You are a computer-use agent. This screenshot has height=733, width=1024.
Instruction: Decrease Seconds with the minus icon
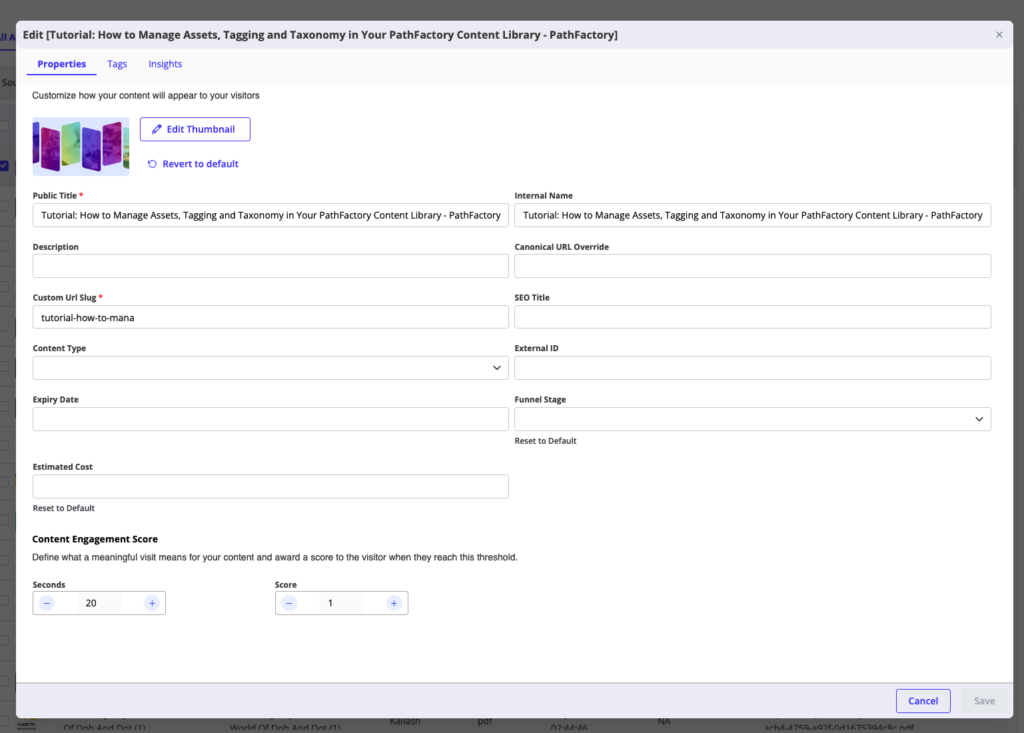coord(47,603)
